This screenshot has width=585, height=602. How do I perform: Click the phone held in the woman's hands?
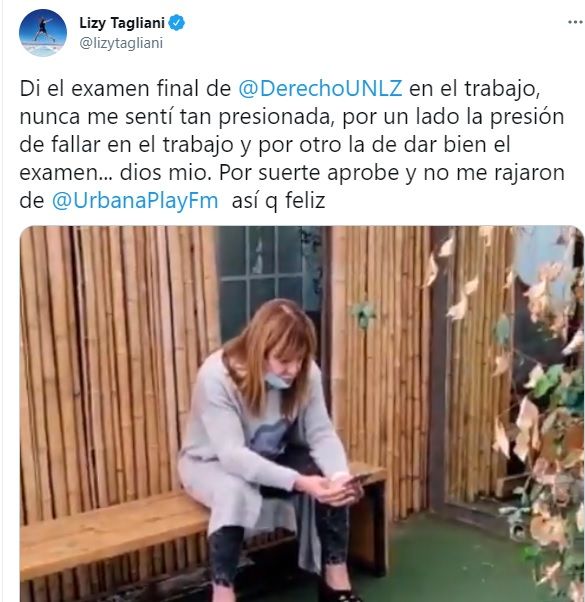pos(355,480)
